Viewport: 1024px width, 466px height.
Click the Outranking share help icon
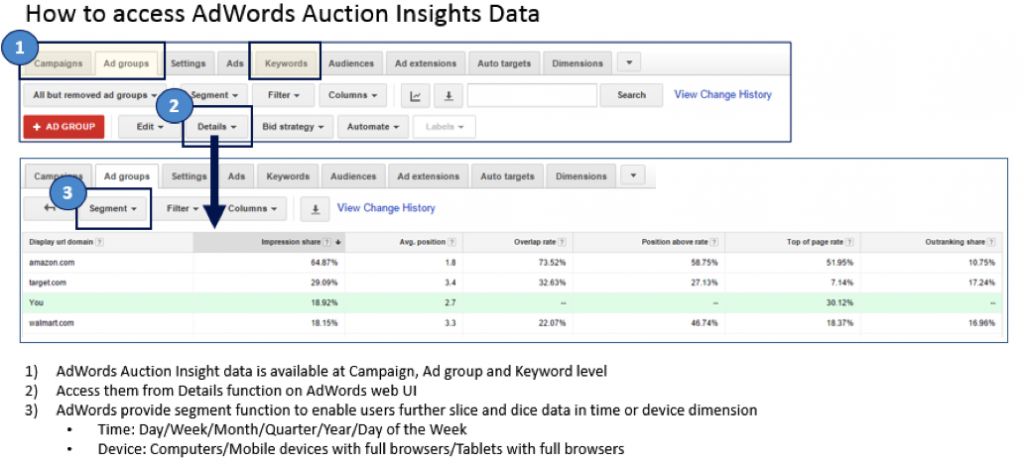[x=992, y=242]
